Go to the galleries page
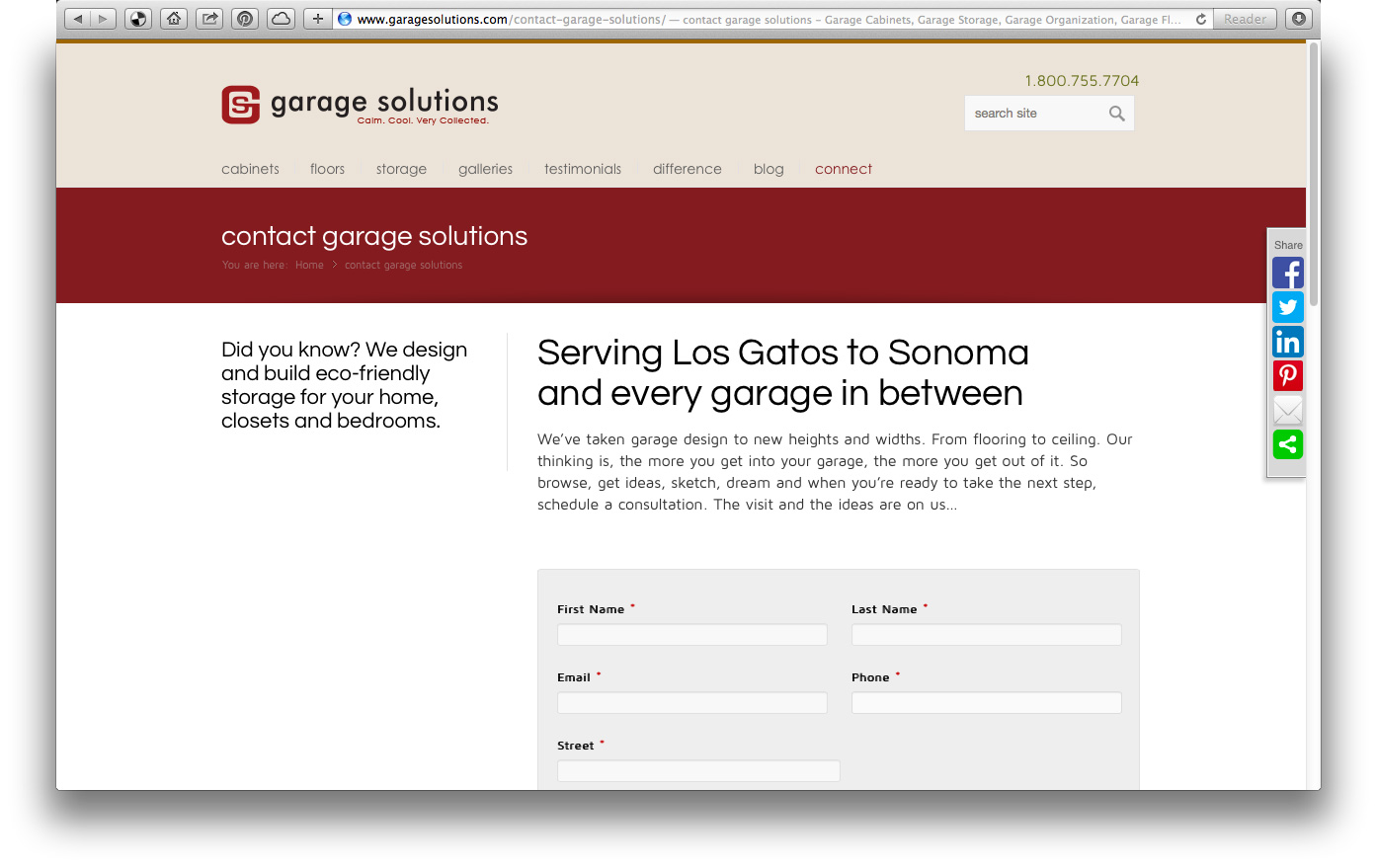This screenshot has height=868, width=1377. 485,169
